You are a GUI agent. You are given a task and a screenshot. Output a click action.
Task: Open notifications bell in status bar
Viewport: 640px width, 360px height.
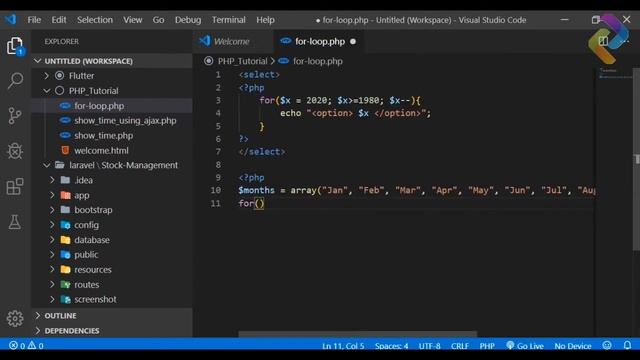coord(627,345)
